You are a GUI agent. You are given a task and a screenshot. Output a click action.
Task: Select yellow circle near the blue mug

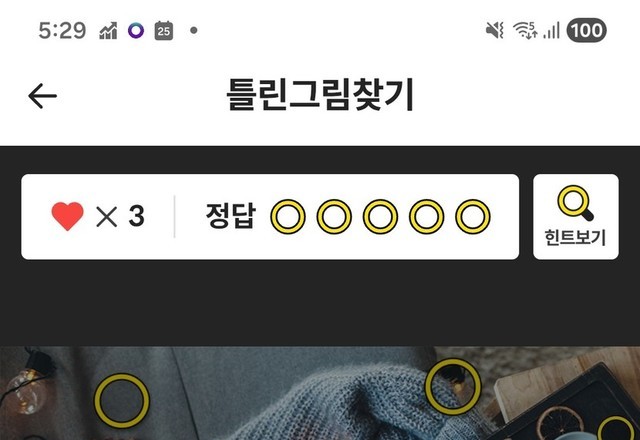616,428
